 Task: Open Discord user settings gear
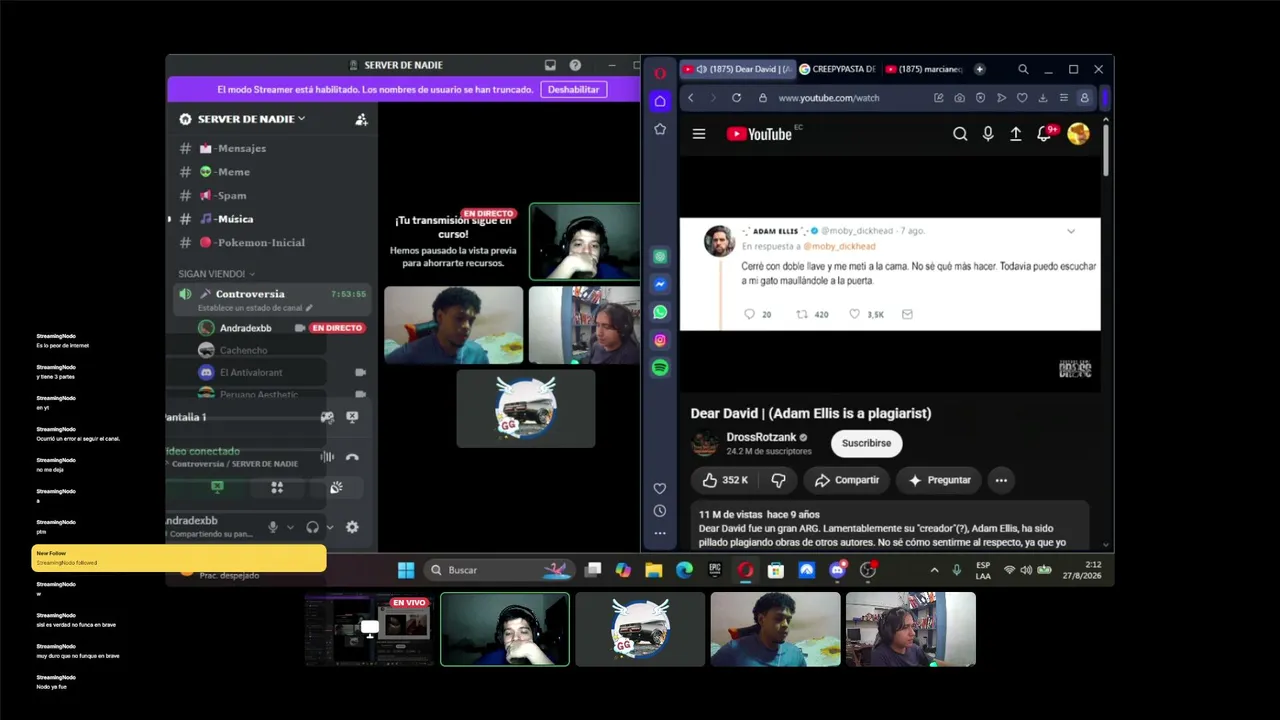352,527
